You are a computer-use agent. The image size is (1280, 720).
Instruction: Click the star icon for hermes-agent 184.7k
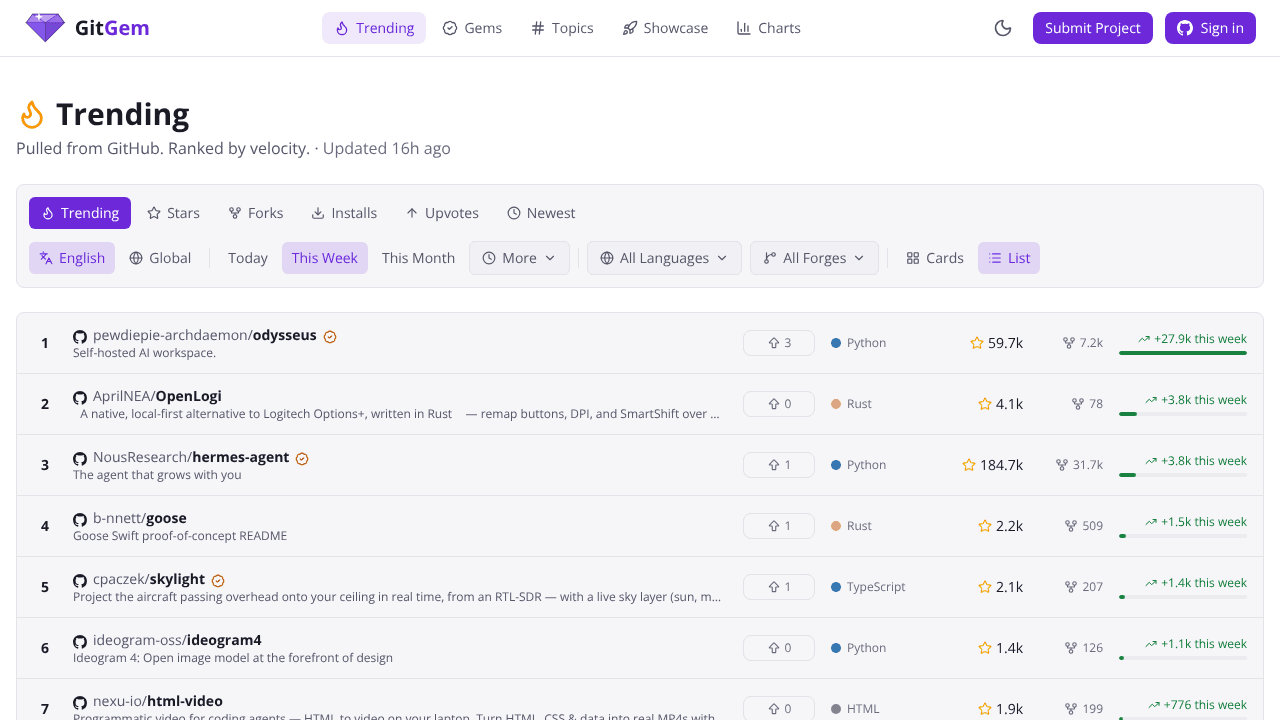pos(969,465)
